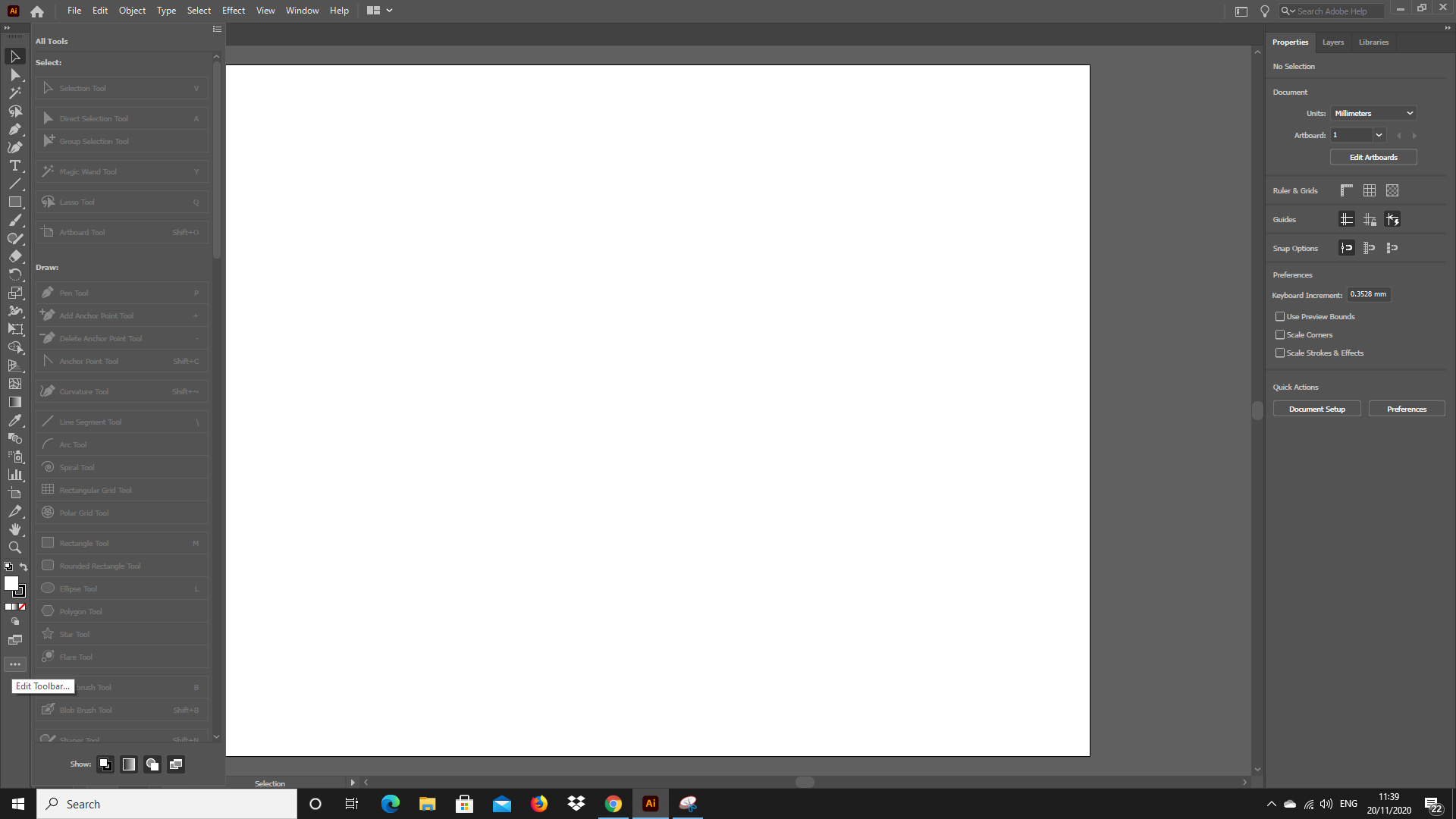1456x819 pixels.
Task: Collapse the Select section with its chevron
Action: pos(217,56)
